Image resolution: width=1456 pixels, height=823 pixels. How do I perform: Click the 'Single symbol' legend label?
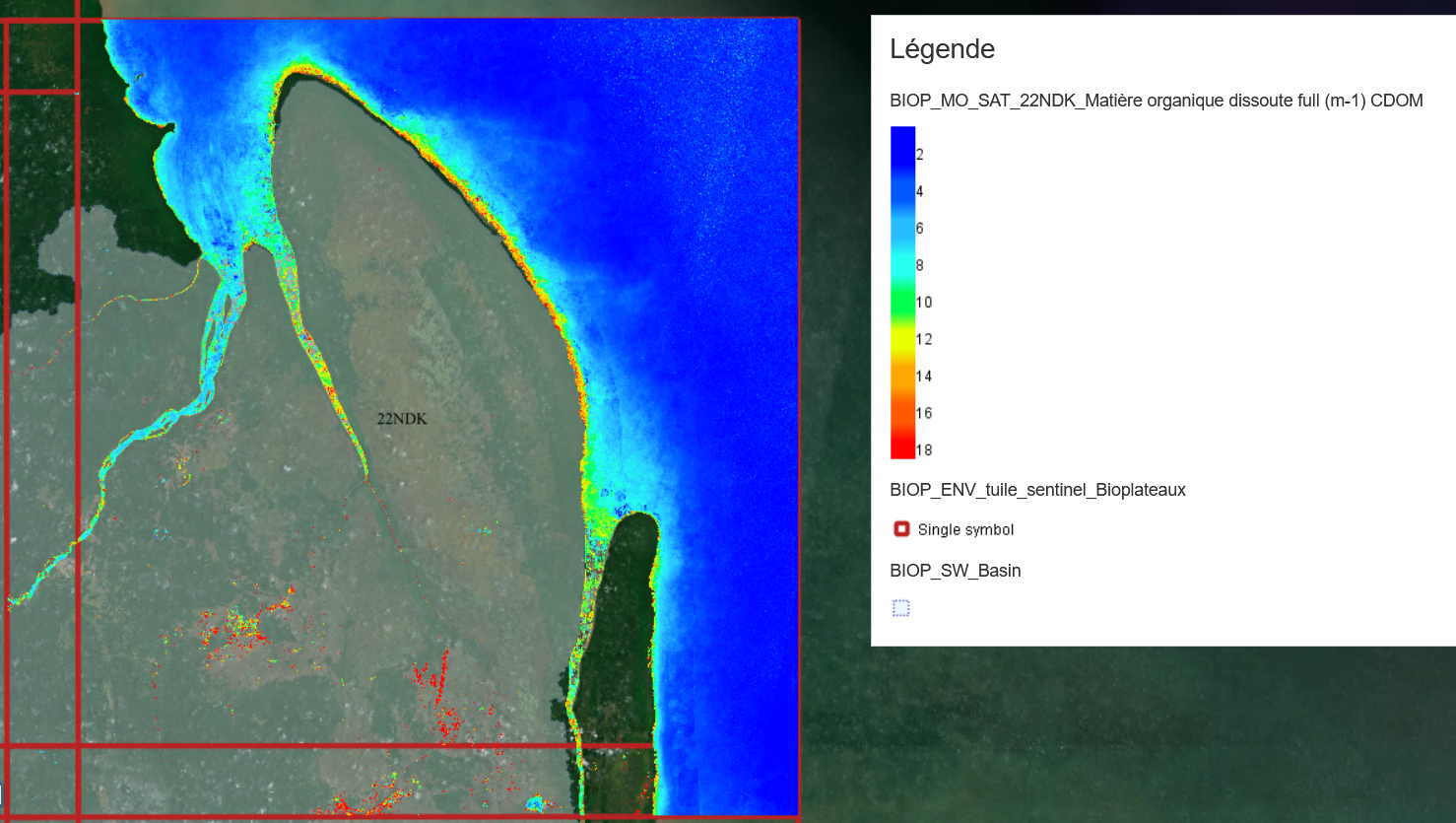(965, 530)
